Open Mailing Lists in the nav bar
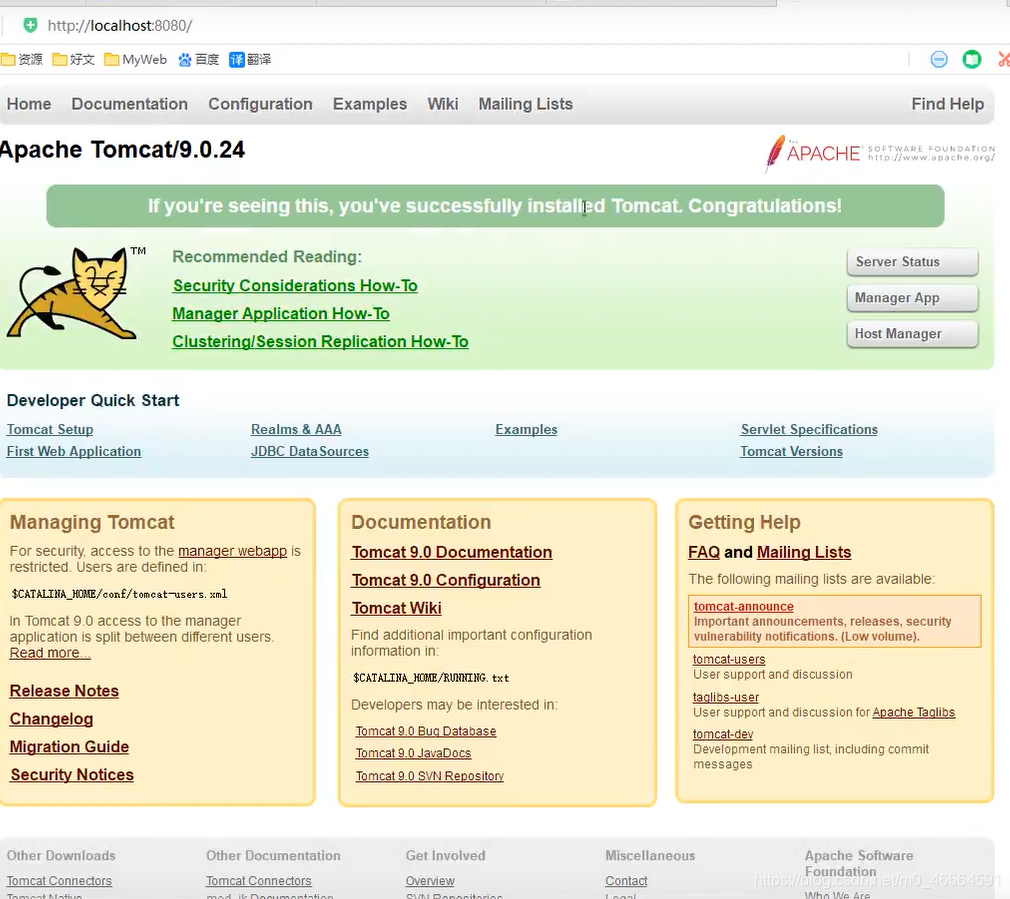1010x899 pixels. coord(526,104)
